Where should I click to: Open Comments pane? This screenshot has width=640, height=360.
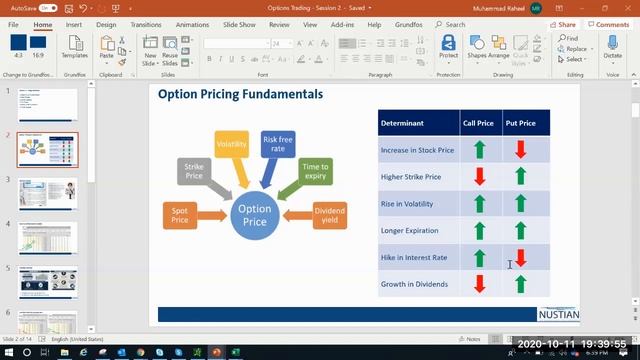point(609,25)
